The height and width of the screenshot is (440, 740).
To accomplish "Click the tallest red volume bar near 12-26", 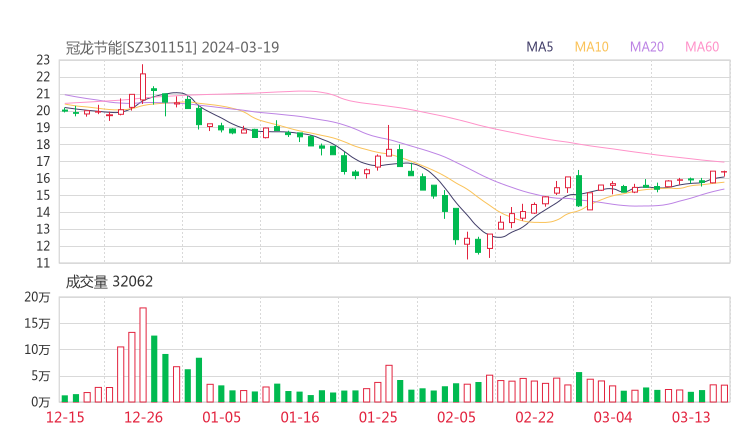I will click(x=143, y=355).
